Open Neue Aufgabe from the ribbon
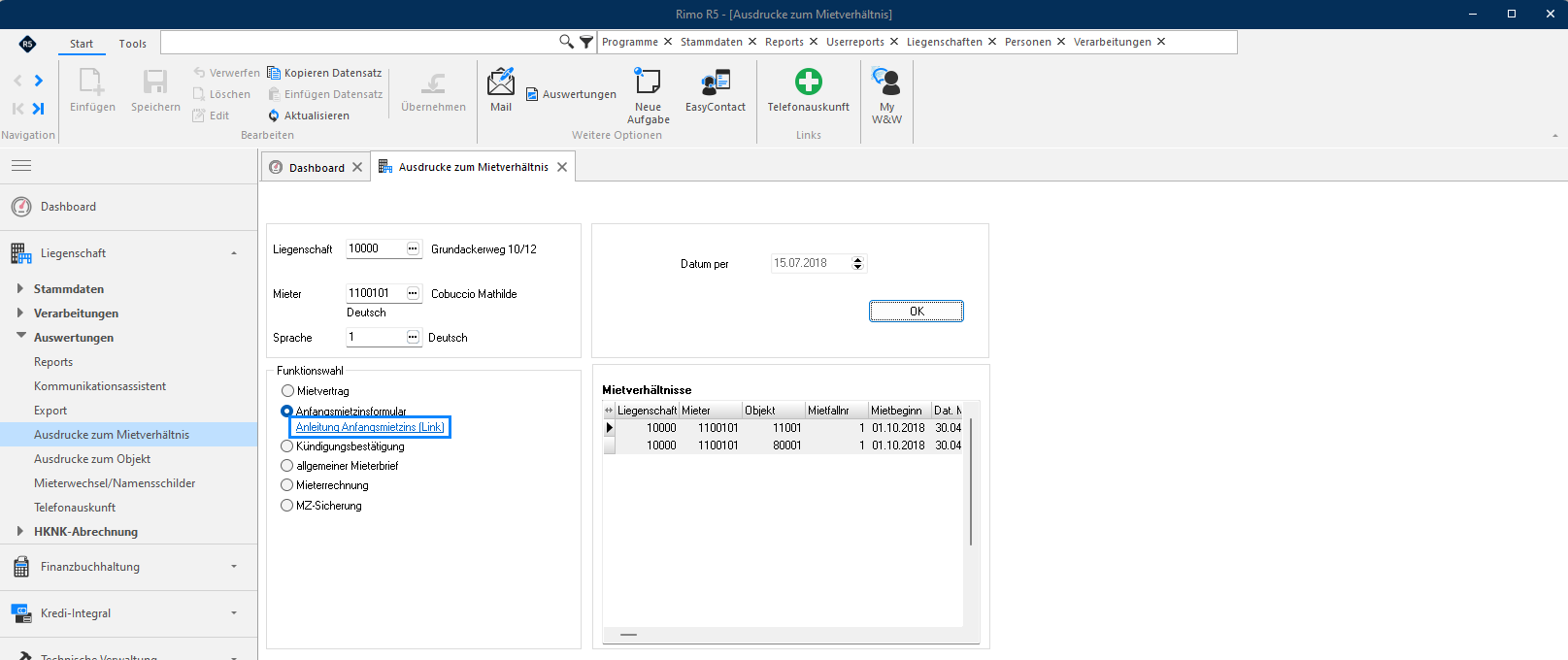 click(x=648, y=81)
